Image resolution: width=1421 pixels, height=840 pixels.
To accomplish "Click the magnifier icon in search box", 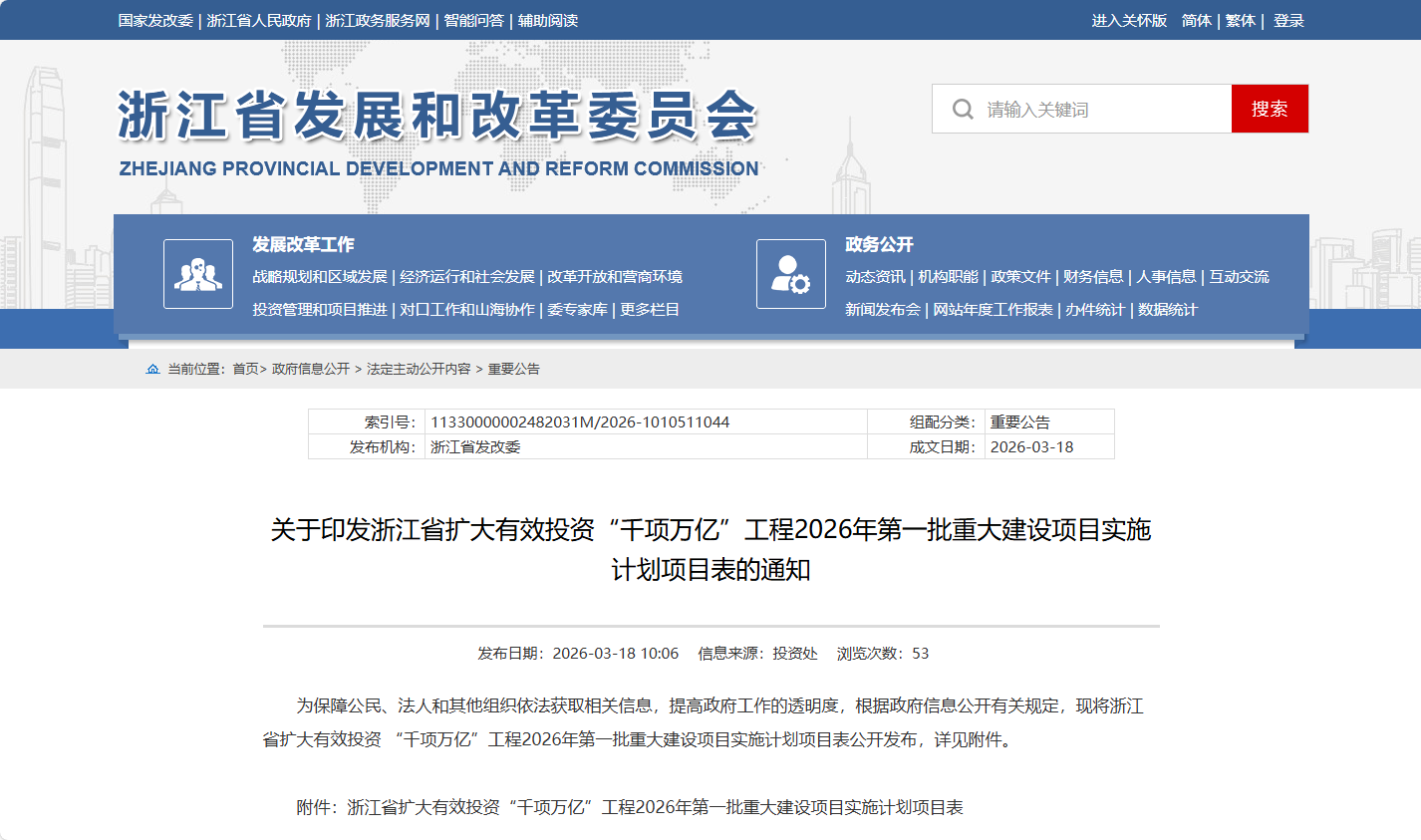I will pyautogui.click(x=963, y=109).
